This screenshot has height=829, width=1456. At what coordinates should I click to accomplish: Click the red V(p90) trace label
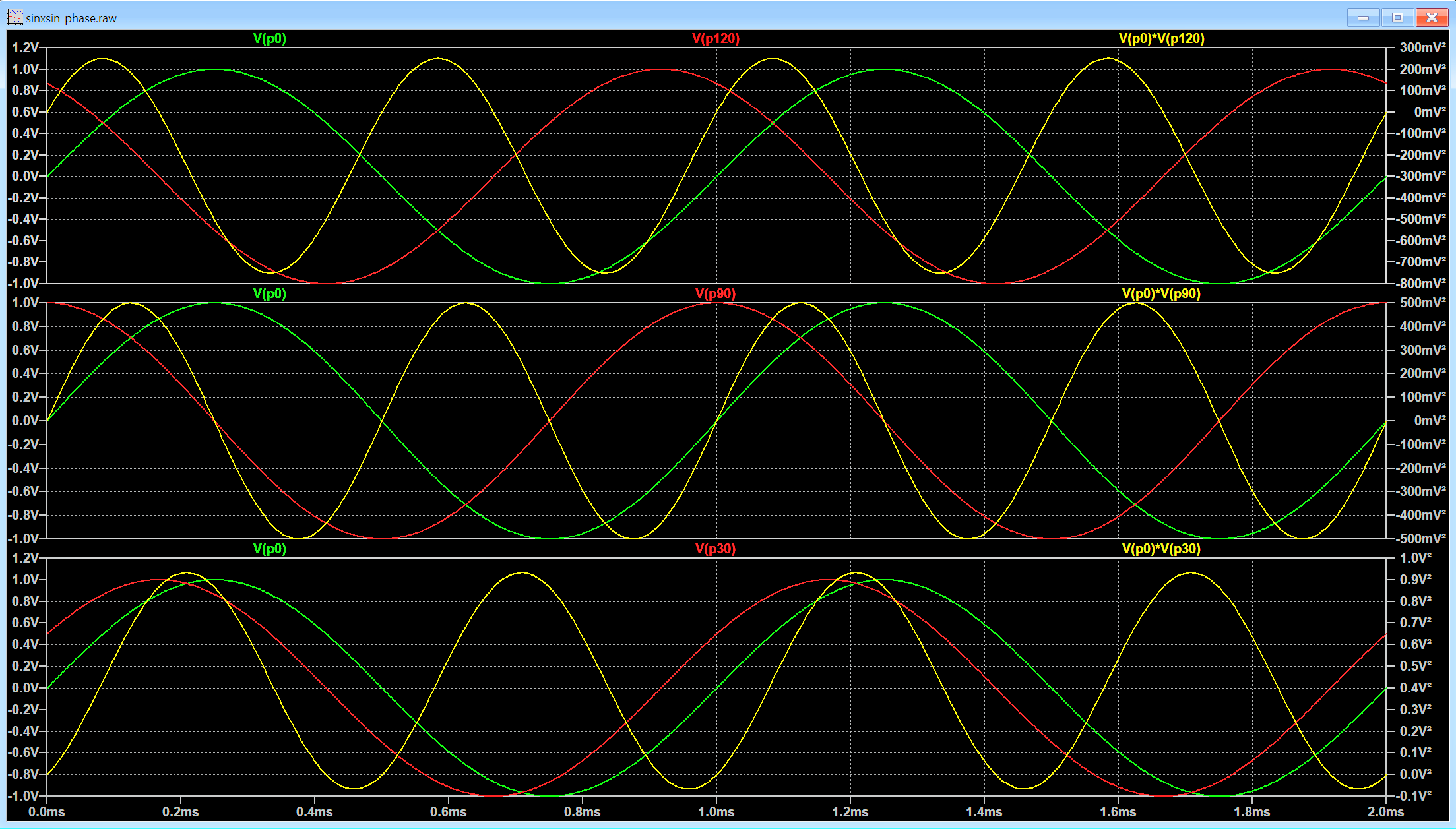click(716, 293)
